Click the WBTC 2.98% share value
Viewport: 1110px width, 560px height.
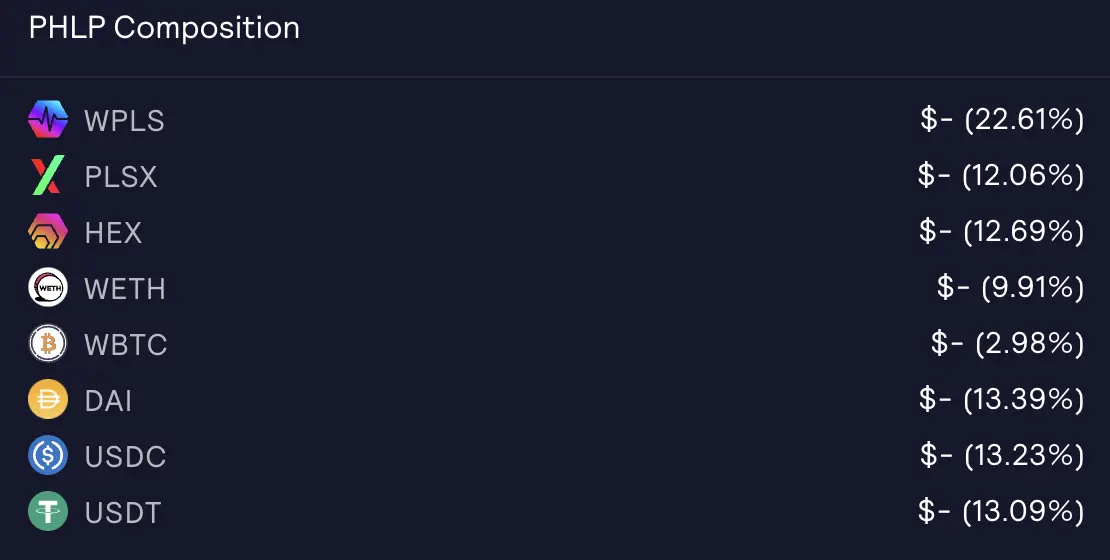[x=1007, y=343]
